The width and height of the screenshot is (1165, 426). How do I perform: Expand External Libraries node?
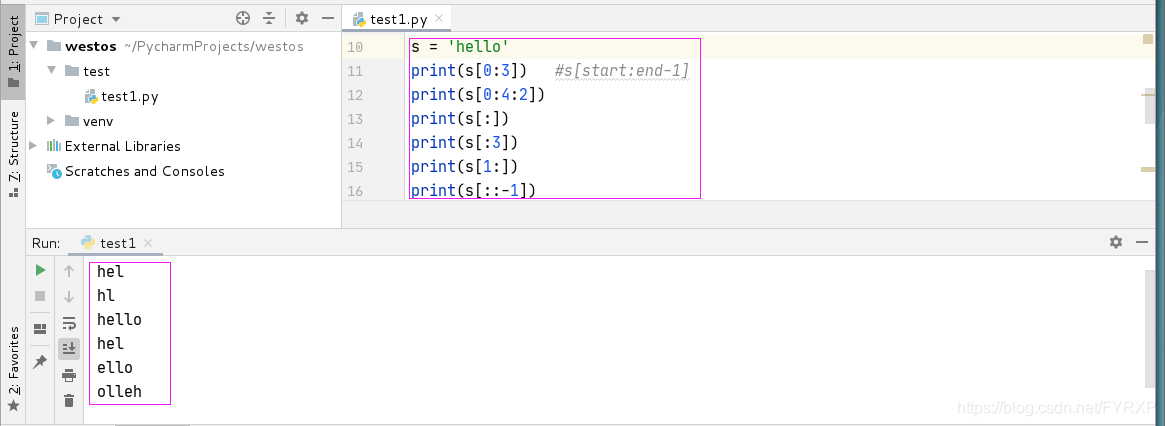point(33,146)
